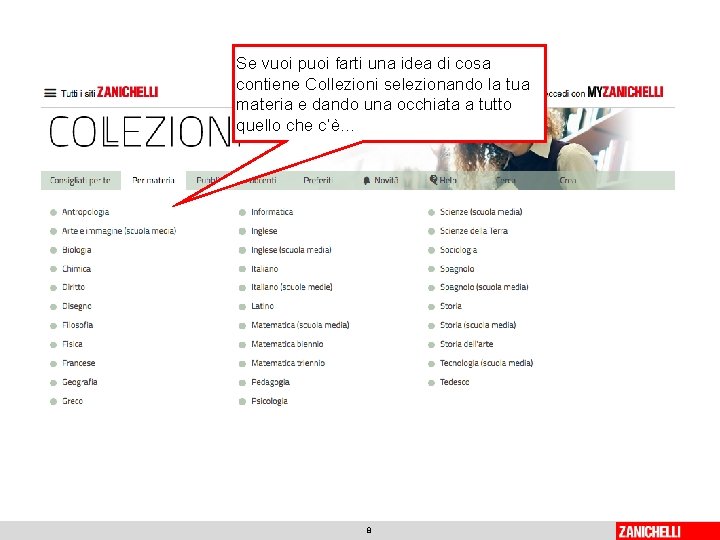
Task: Open Sociologia subject
Action: tap(458, 250)
